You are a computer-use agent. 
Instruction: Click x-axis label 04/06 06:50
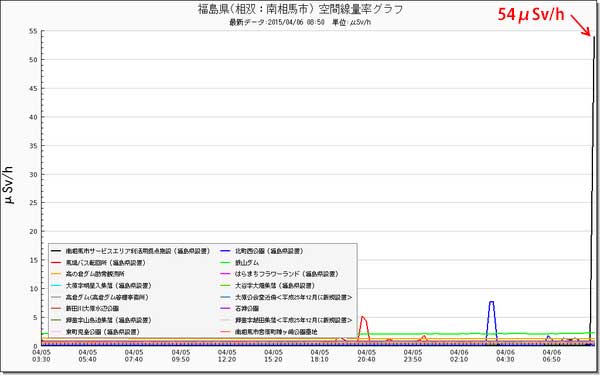(552, 355)
